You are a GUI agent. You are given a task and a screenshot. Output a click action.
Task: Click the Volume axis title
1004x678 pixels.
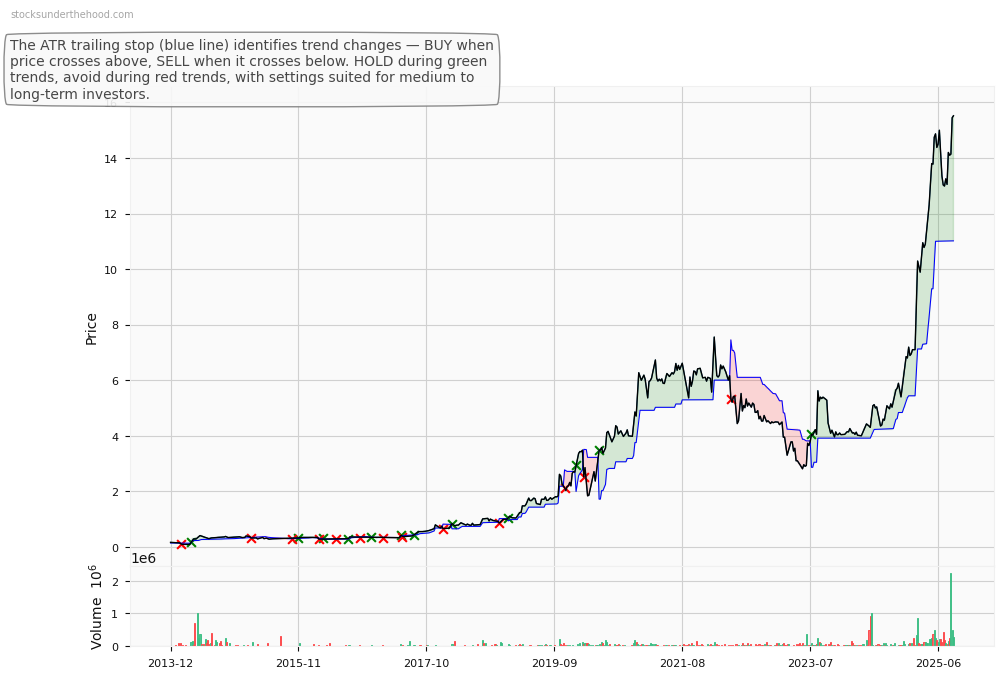[x=95, y=607]
